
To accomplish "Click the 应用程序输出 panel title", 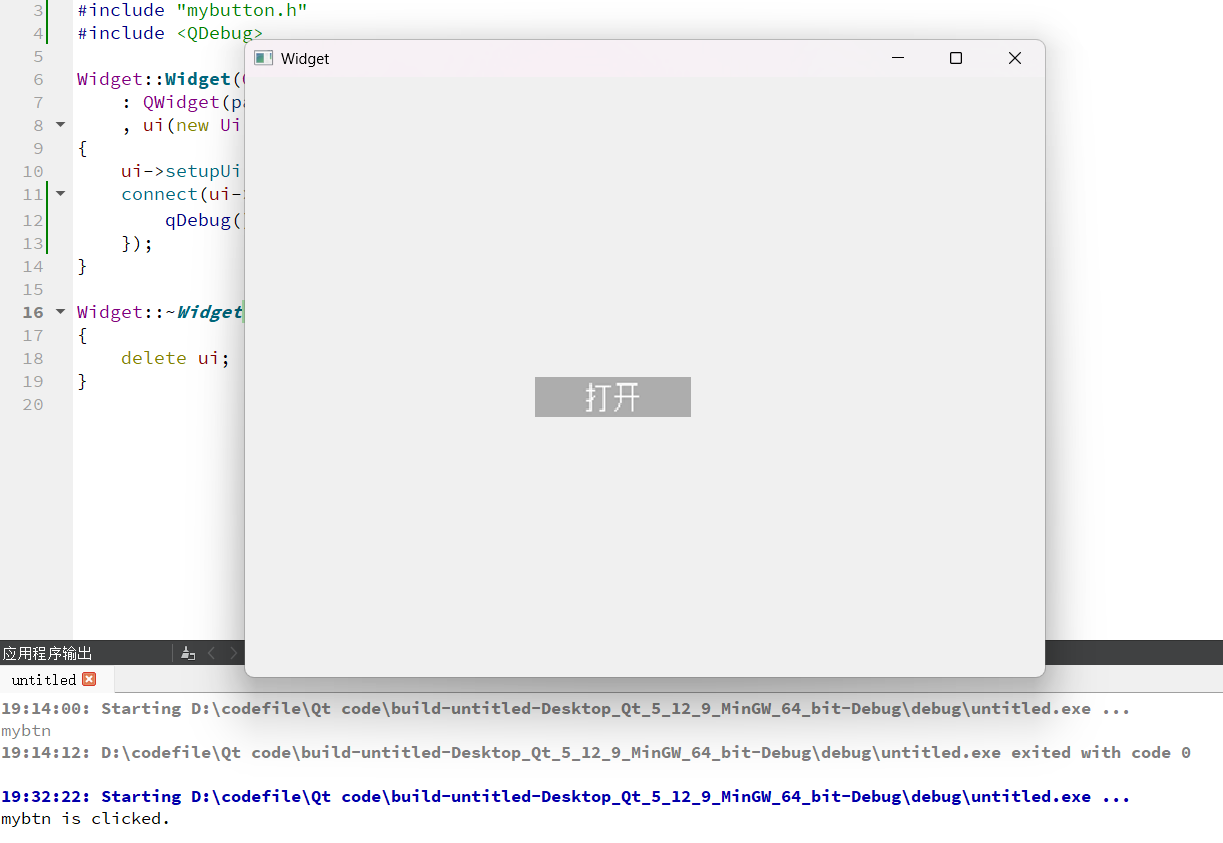I will point(48,653).
